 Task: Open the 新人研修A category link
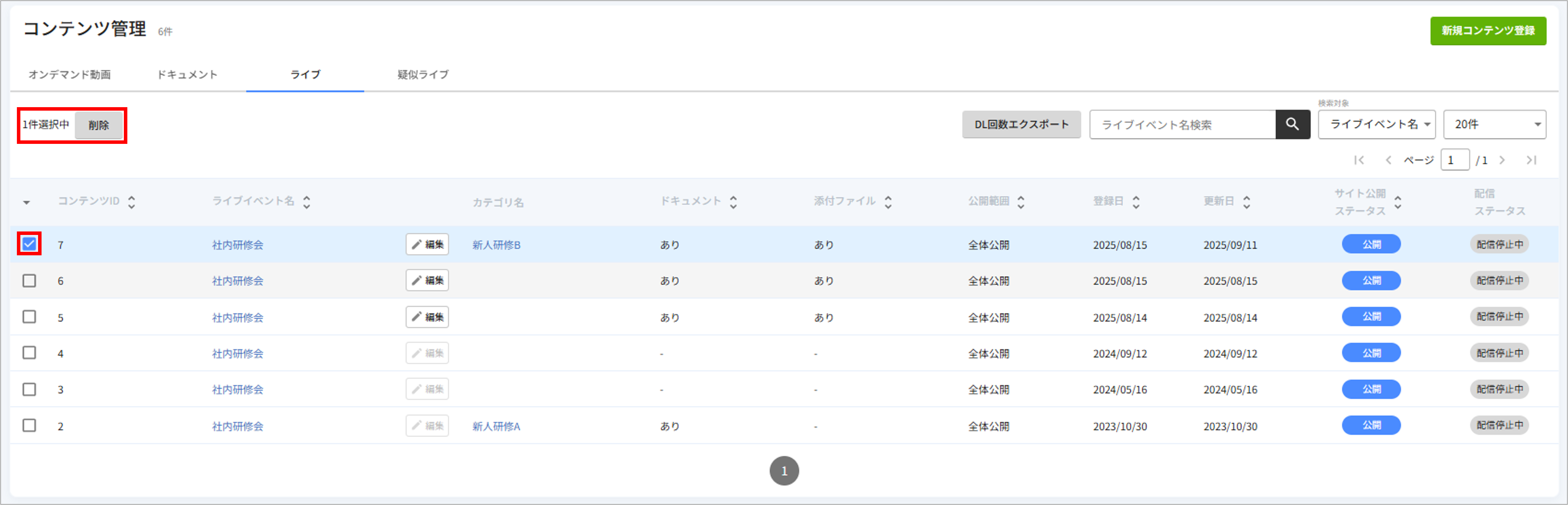pos(496,427)
